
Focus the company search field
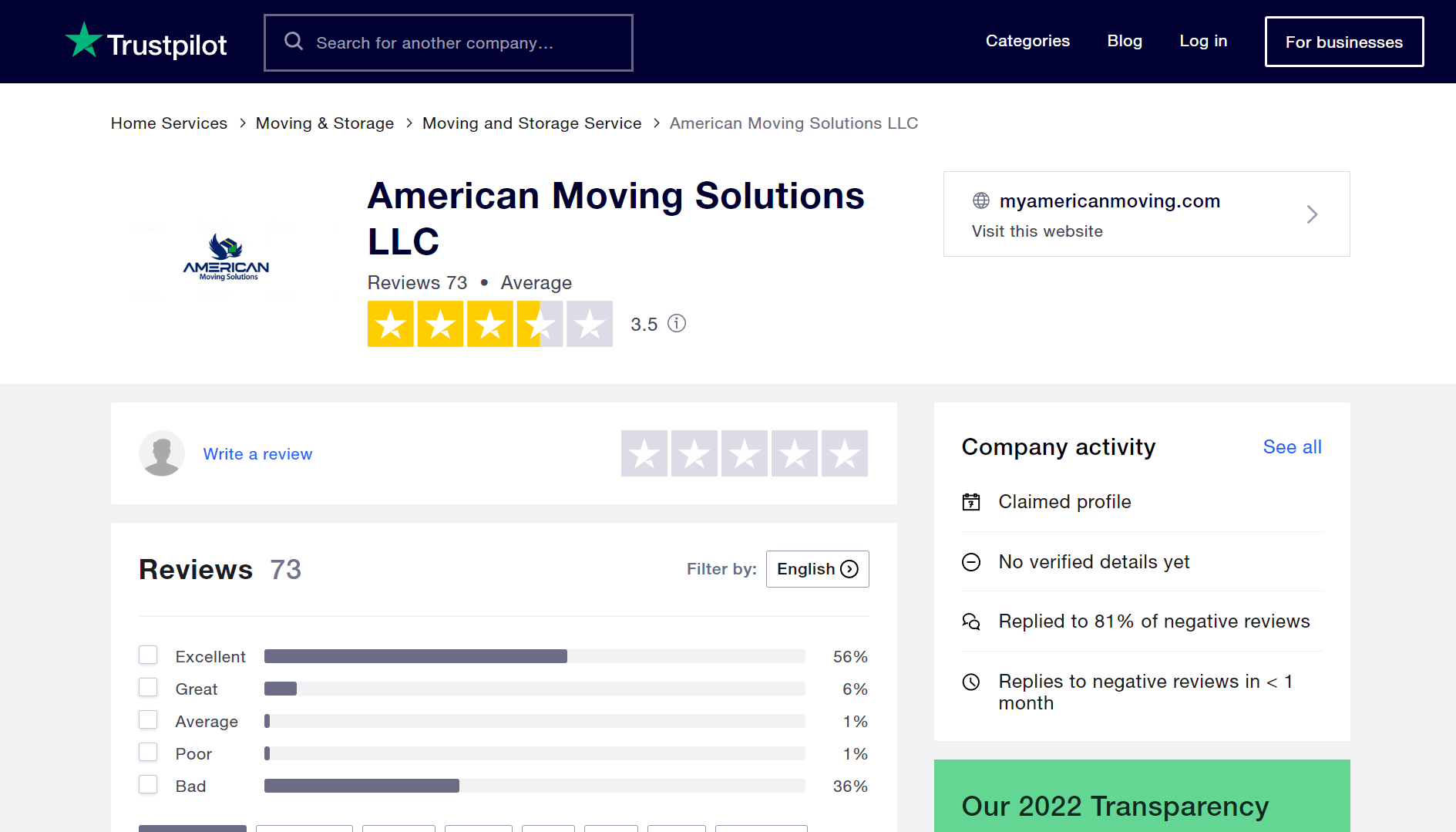click(x=462, y=43)
